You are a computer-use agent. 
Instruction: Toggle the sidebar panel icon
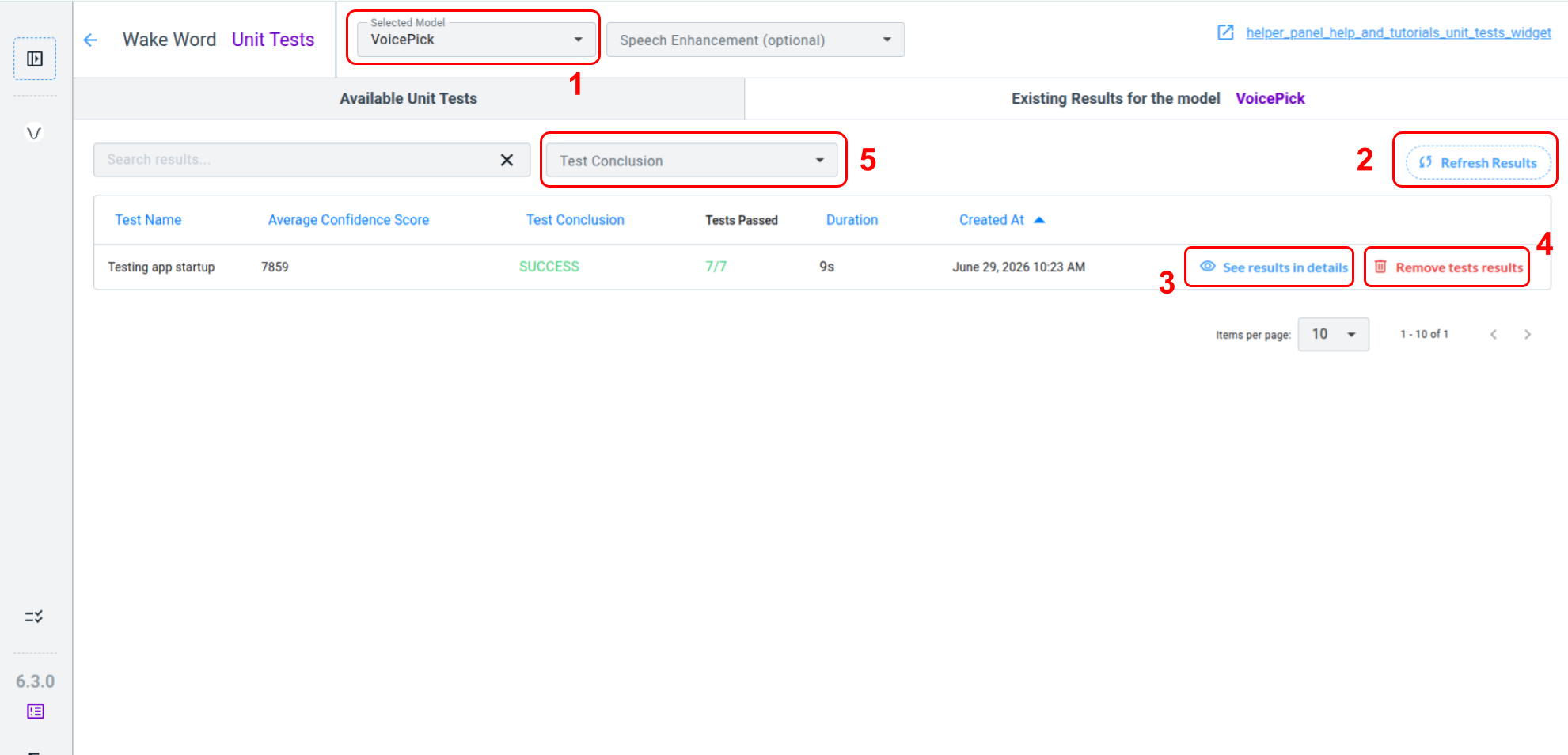click(35, 59)
